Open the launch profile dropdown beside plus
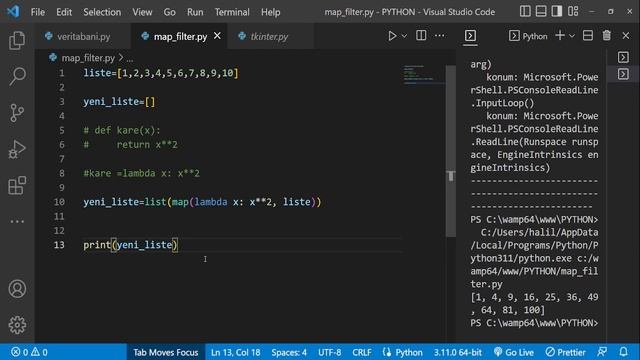Screen dimensions: 640x360 click(x=572, y=36)
